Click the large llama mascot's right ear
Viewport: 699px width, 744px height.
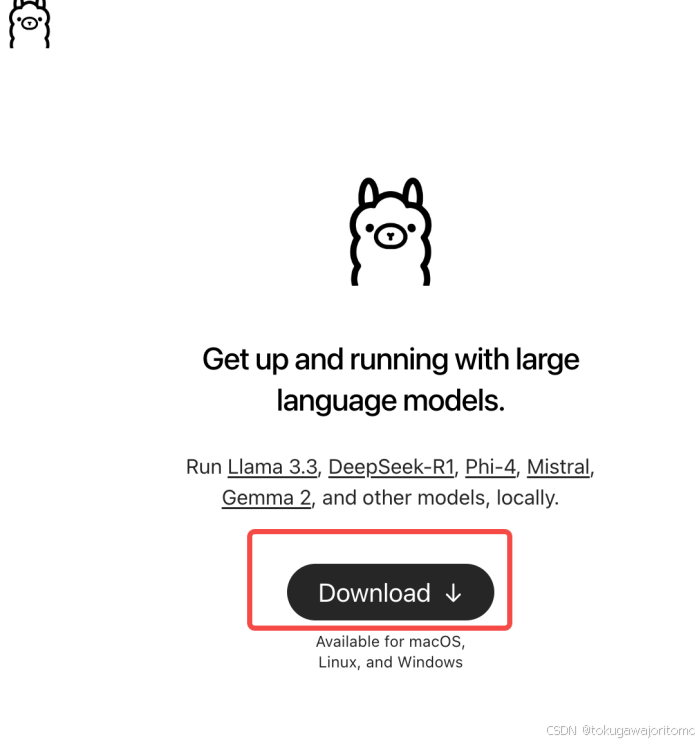412,191
